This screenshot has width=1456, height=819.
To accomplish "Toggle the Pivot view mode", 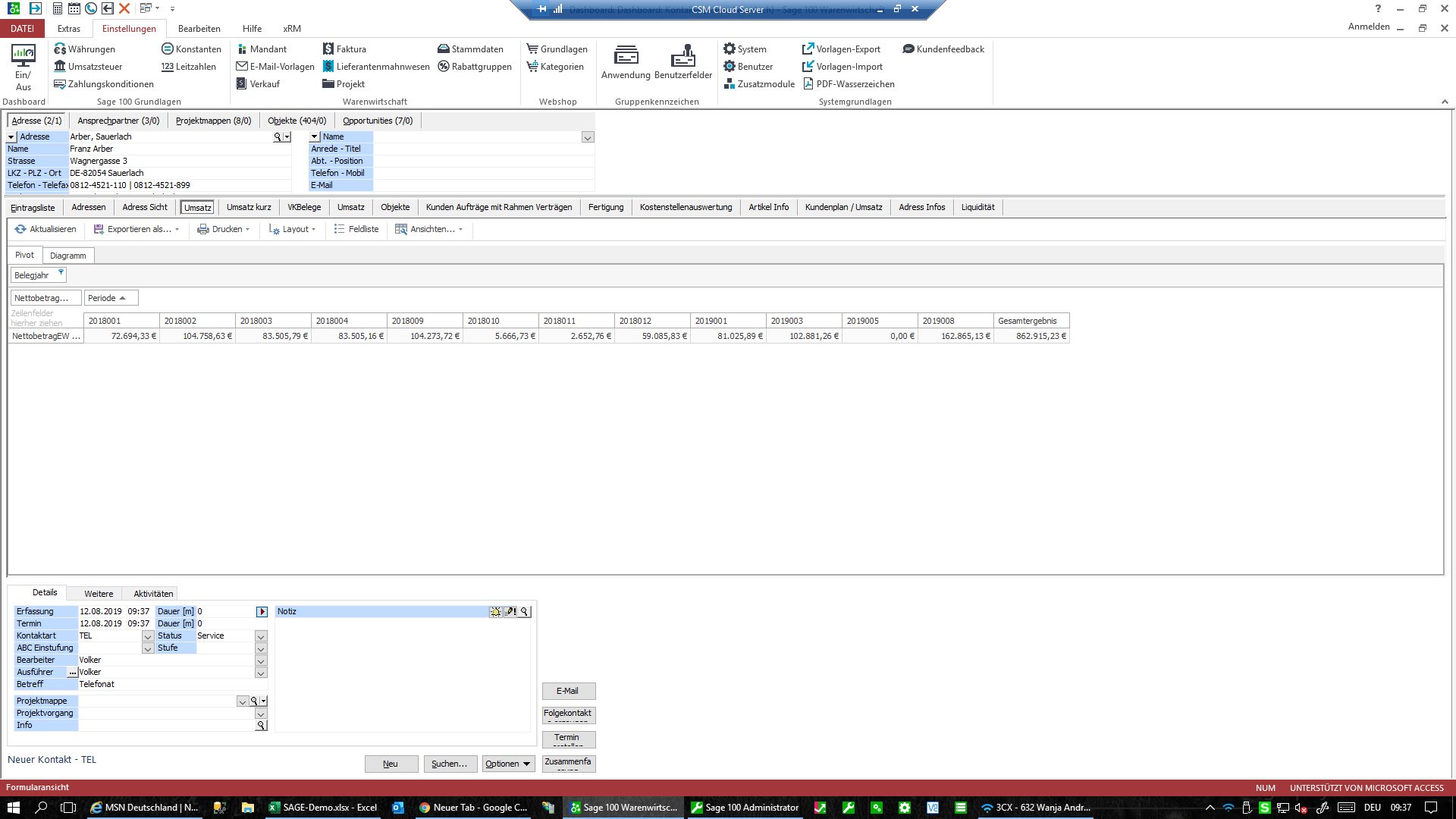I will click(24, 254).
